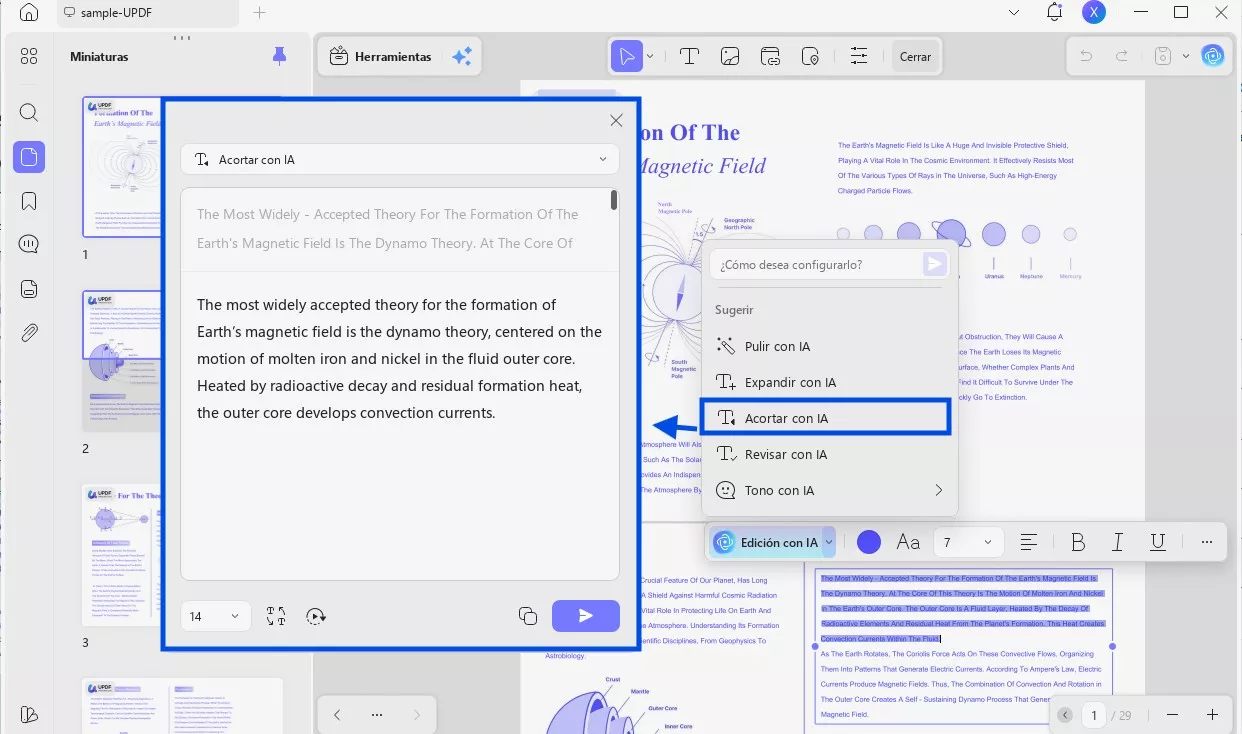Open the sliders settings icon in toolbar

(858, 56)
